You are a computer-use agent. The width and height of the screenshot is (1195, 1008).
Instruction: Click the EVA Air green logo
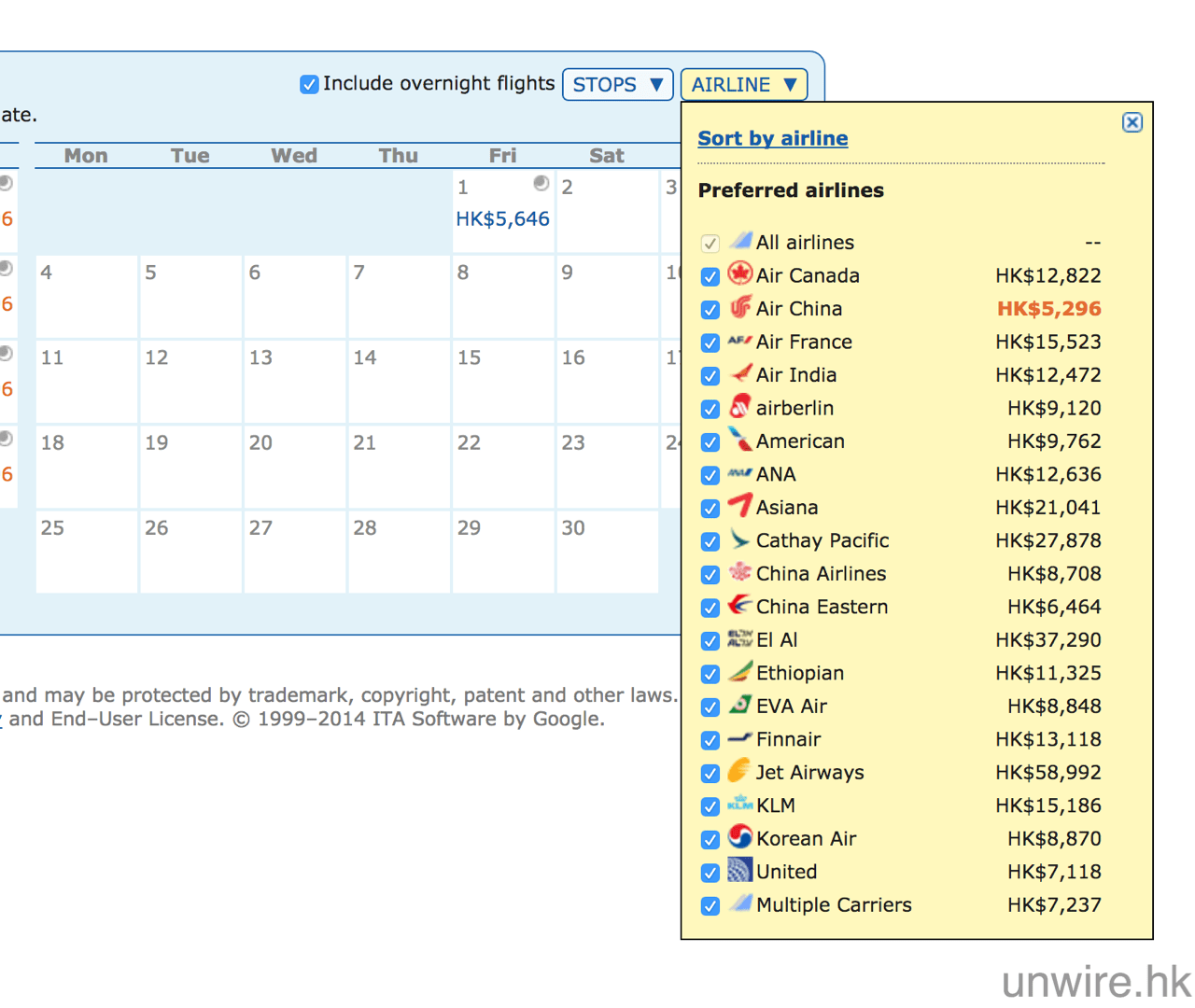[x=739, y=705]
